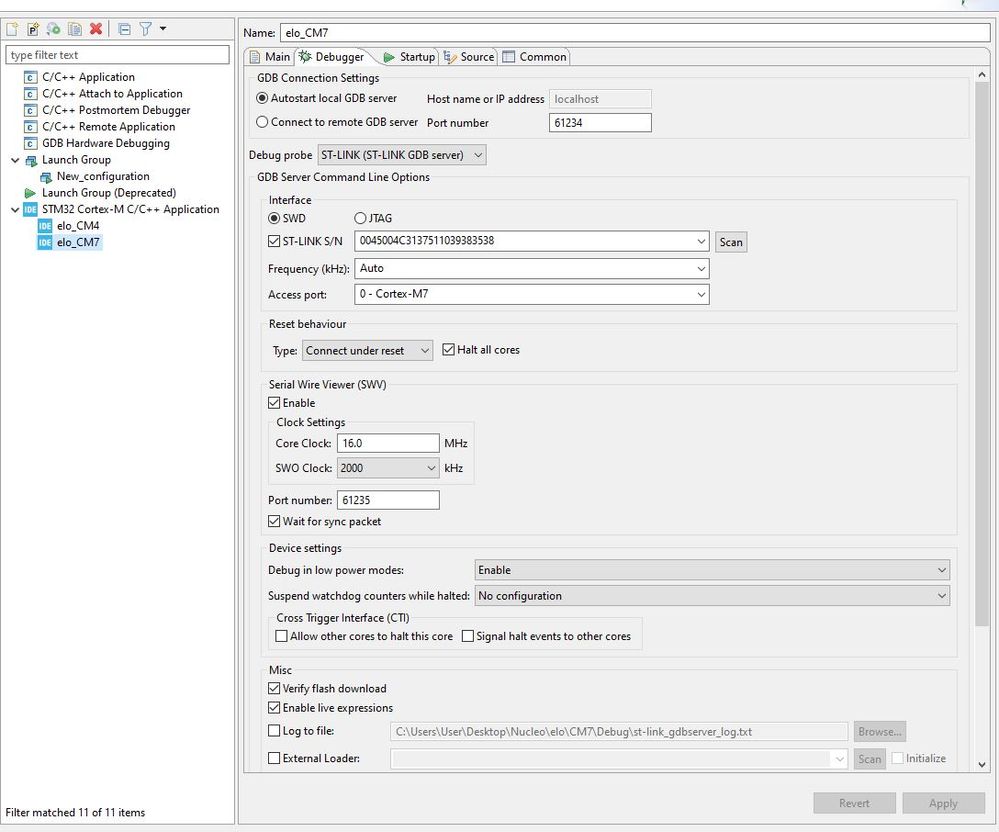Click the New configuration prototype icon

tap(33, 29)
